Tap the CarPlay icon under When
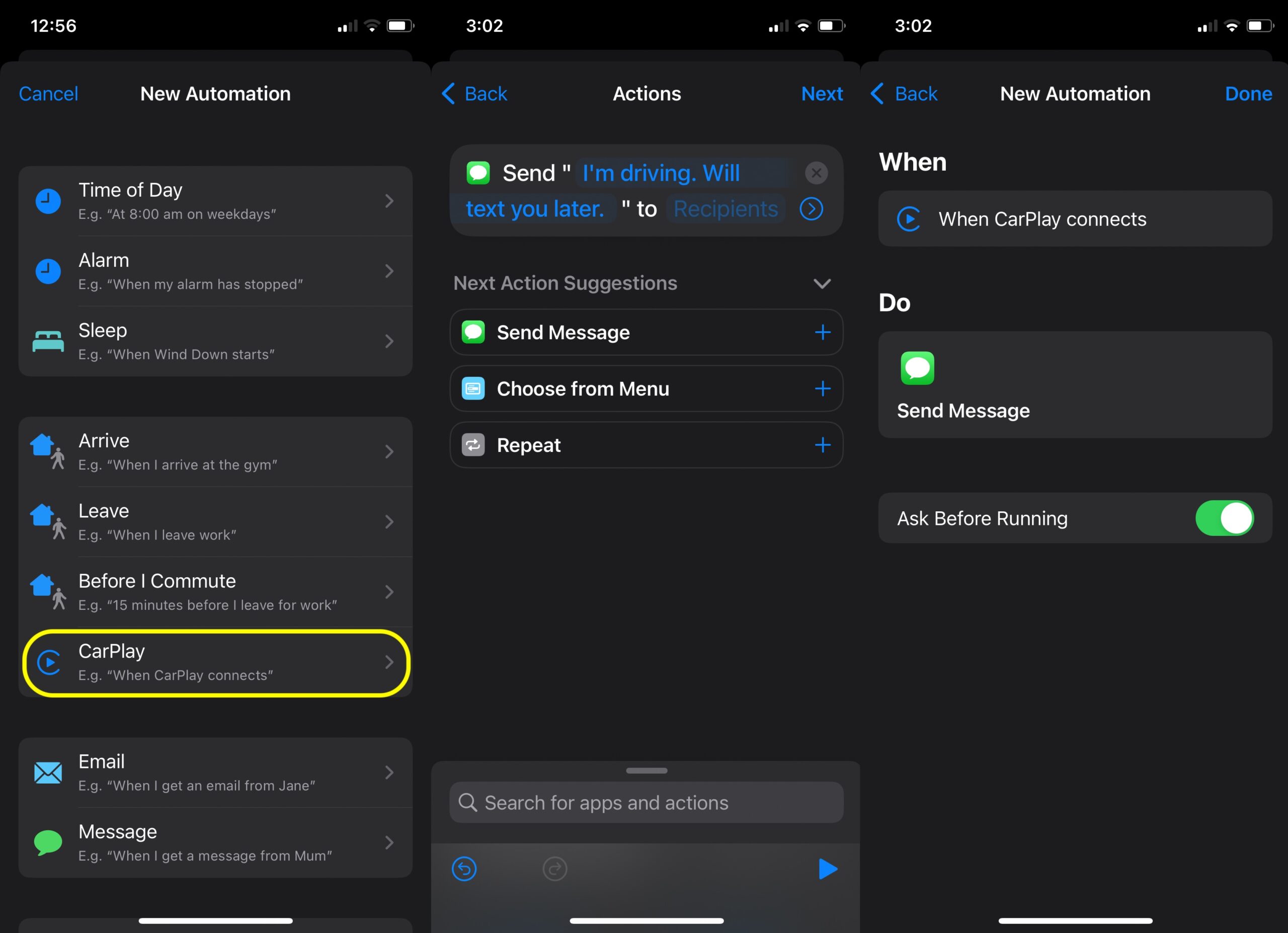The height and width of the screenshot is (933, 1288). point(909,219)
